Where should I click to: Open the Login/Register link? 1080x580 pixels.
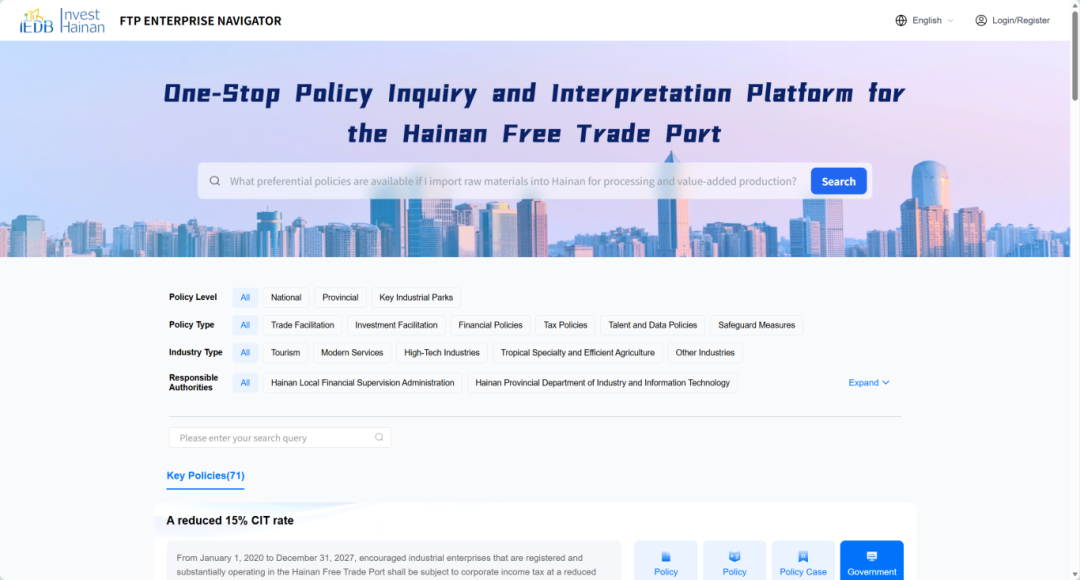[x=1020, y=20]
